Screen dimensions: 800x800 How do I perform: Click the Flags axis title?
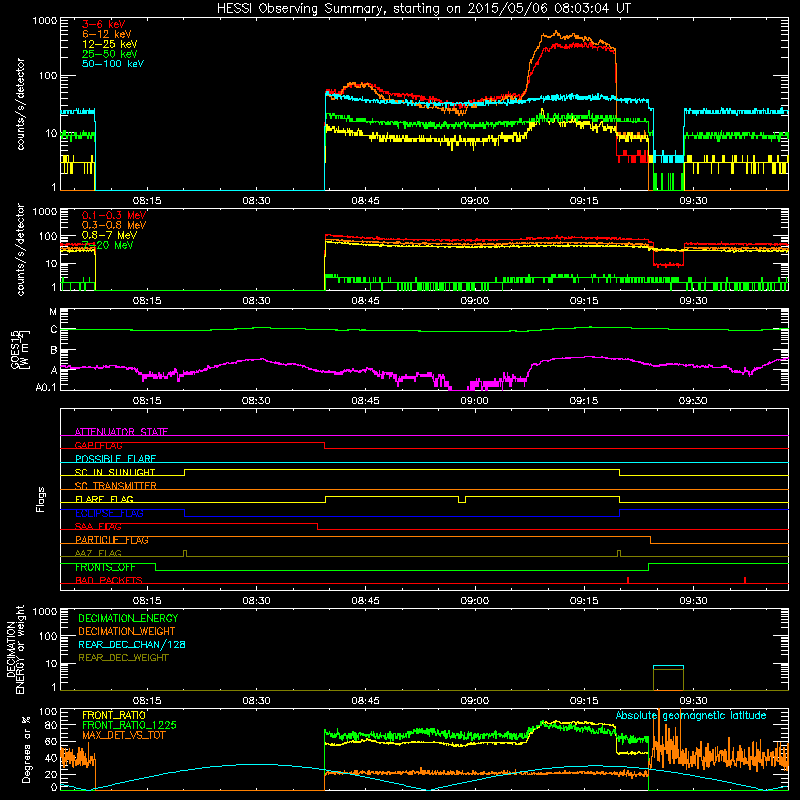[x=41, y=499]
